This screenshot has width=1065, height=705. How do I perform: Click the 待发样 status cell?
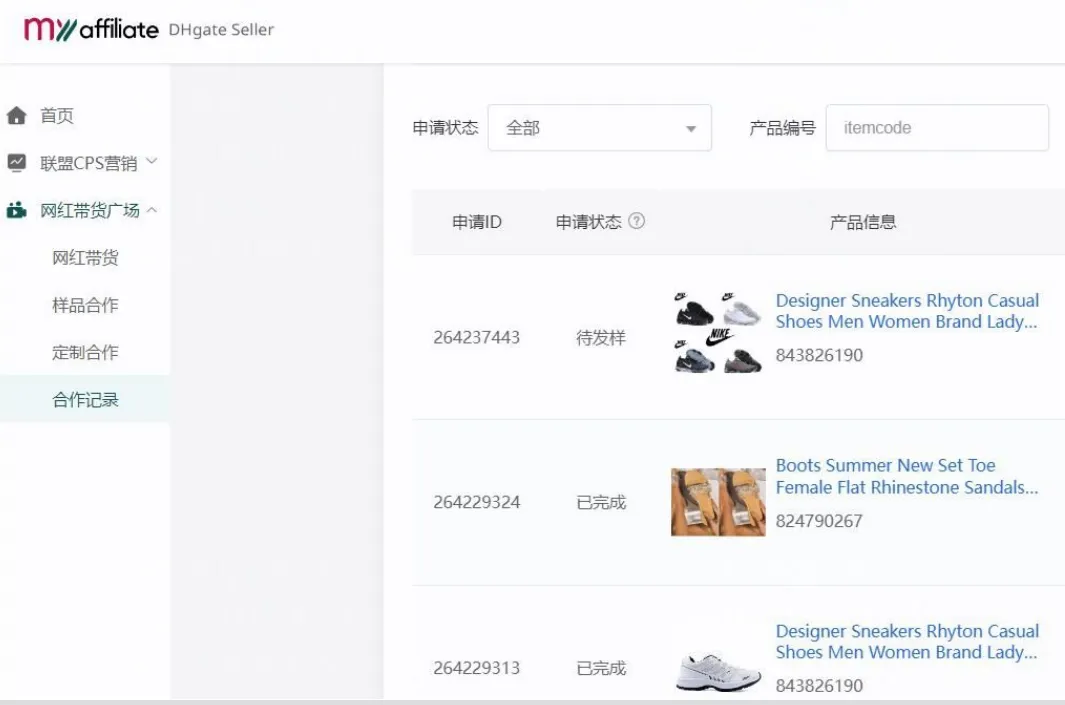coord(600,338)
